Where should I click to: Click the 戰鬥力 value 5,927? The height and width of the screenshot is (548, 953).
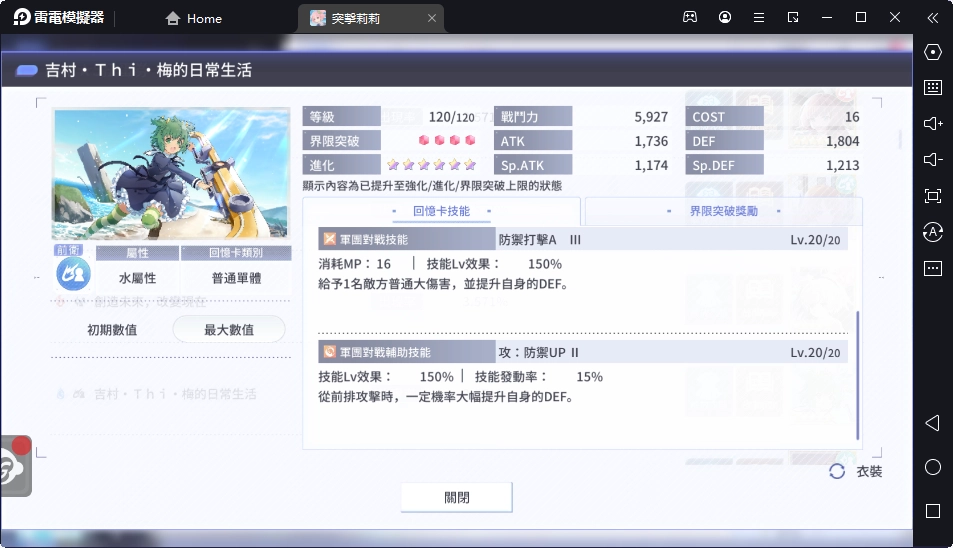[651, 117]
